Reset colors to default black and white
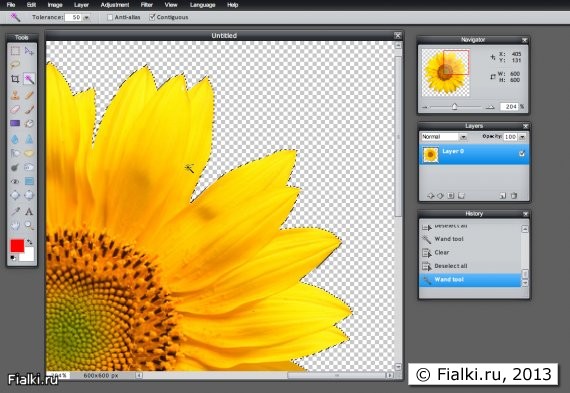Image resolution: width=570 pixels, height=393 pixels. tap(13, 258)
